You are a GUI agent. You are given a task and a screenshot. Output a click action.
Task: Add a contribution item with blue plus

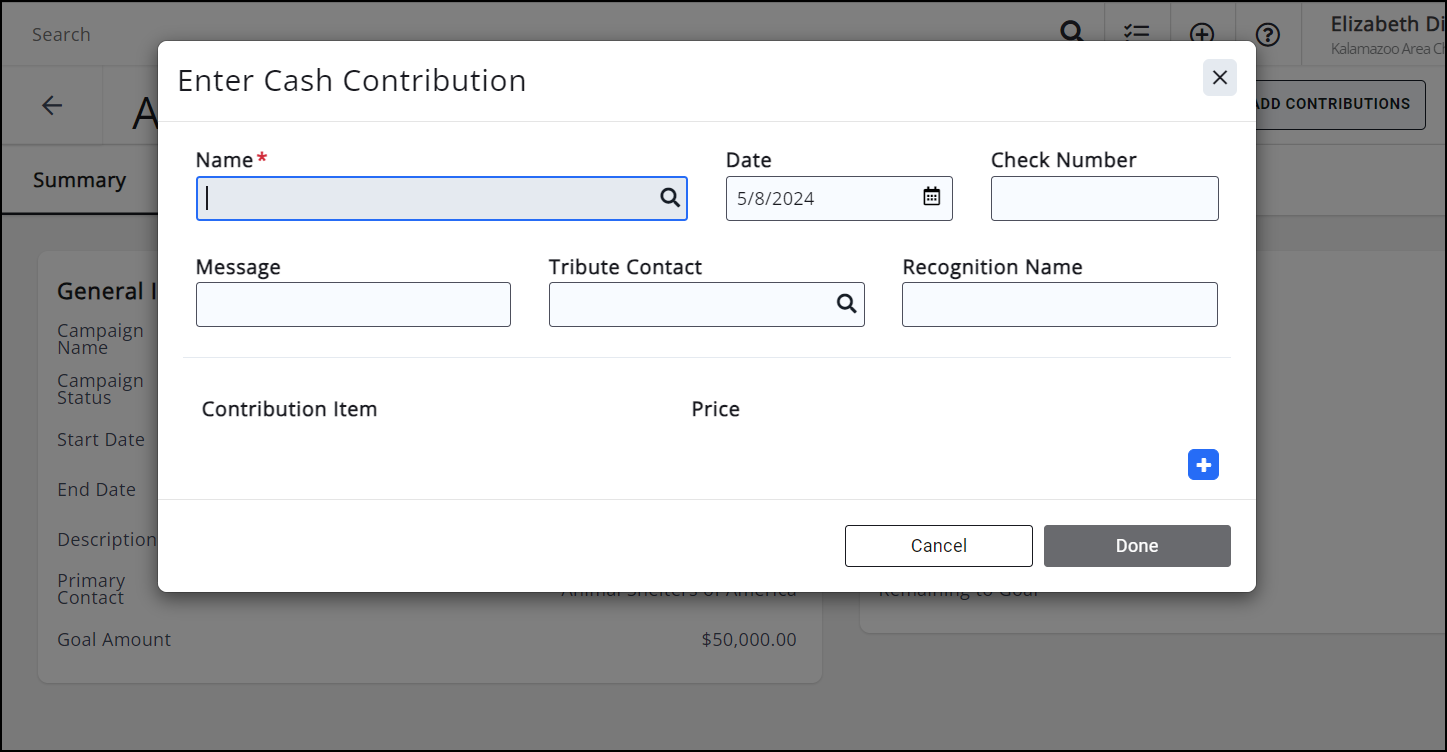coord(1203,465)
